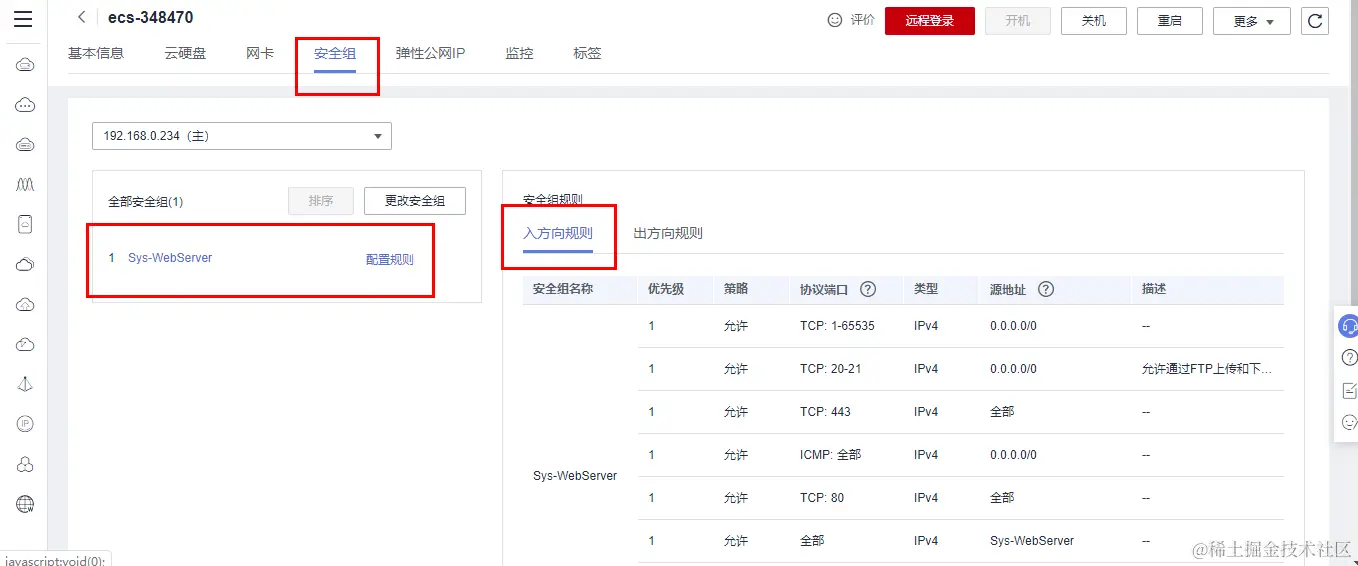Click the cloud with three dots sidebar icon

(26, 105)
